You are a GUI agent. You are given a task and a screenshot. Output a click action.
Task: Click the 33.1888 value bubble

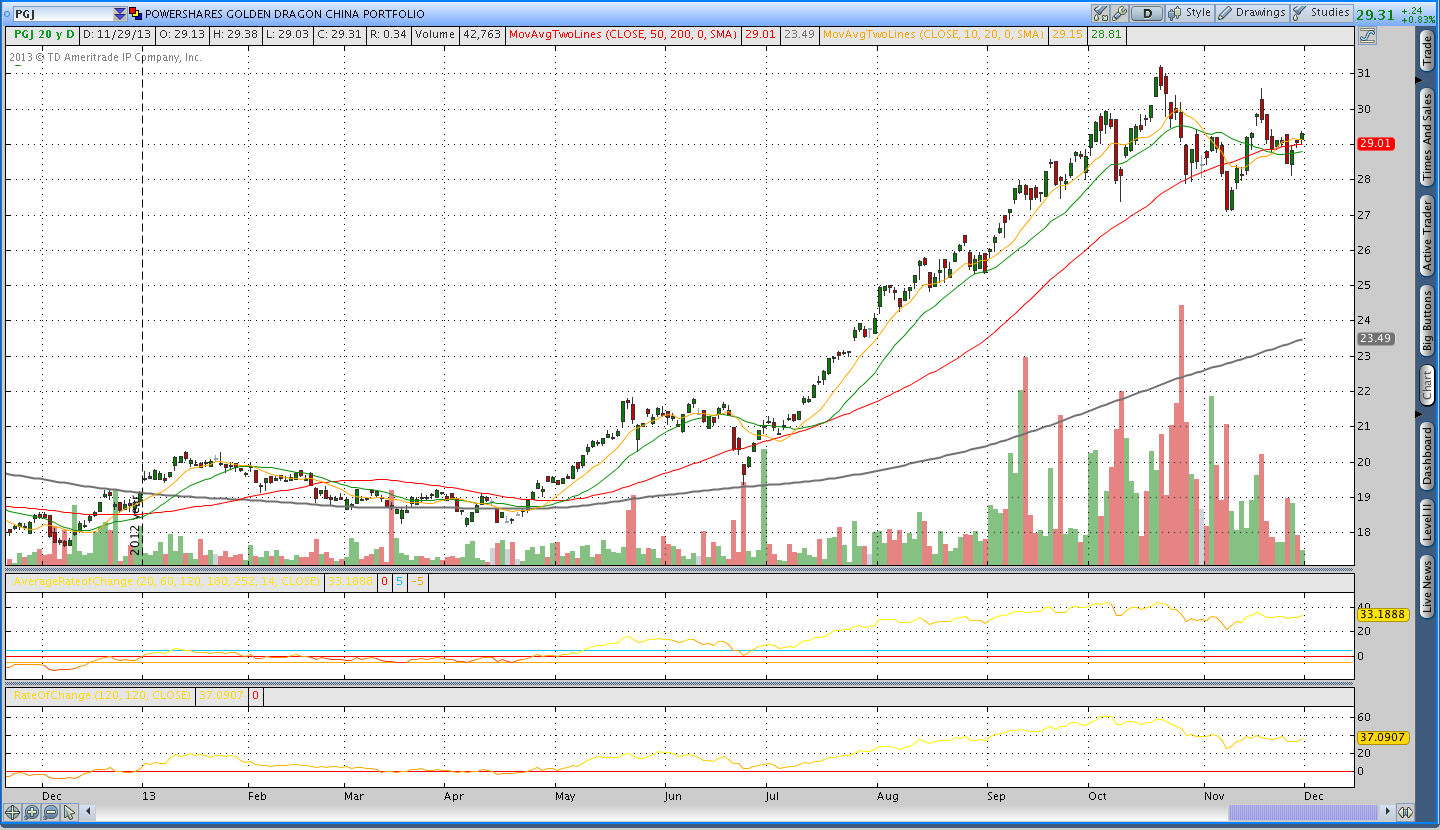coord(1384,615)
